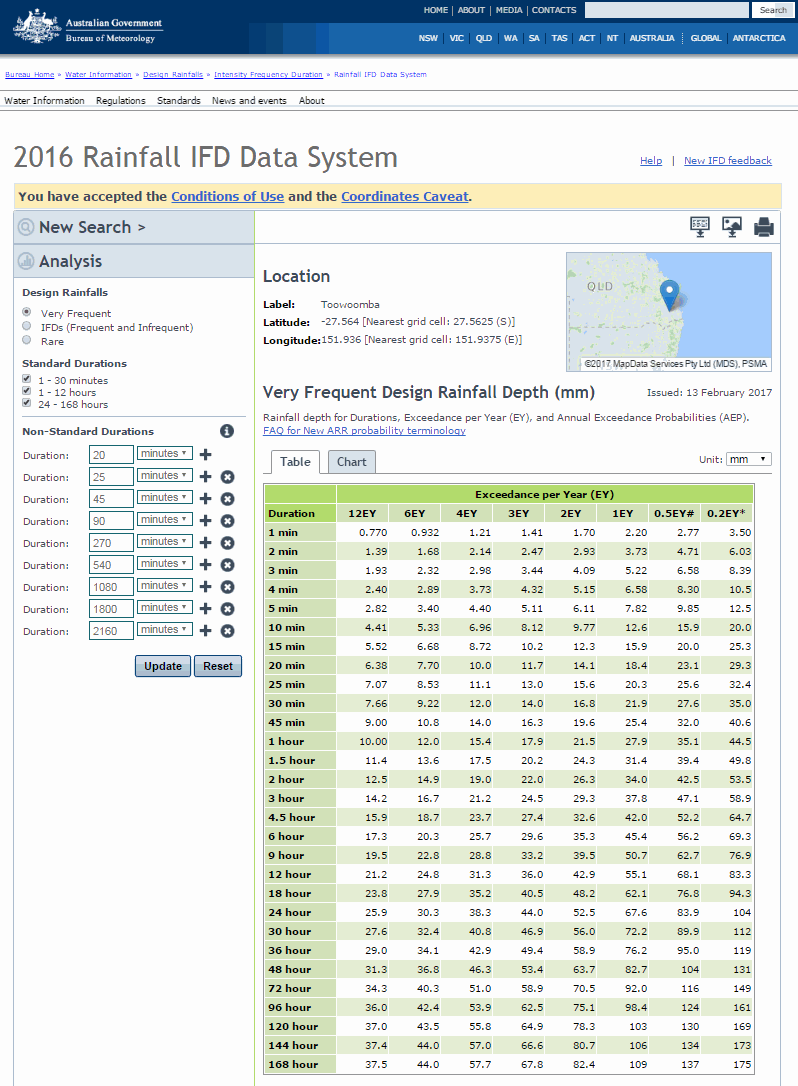Image resolution: width=798 pixels, height=1086 pixels.
Task: Click the Toowoomba map location marker
Action: coord(669,295)
